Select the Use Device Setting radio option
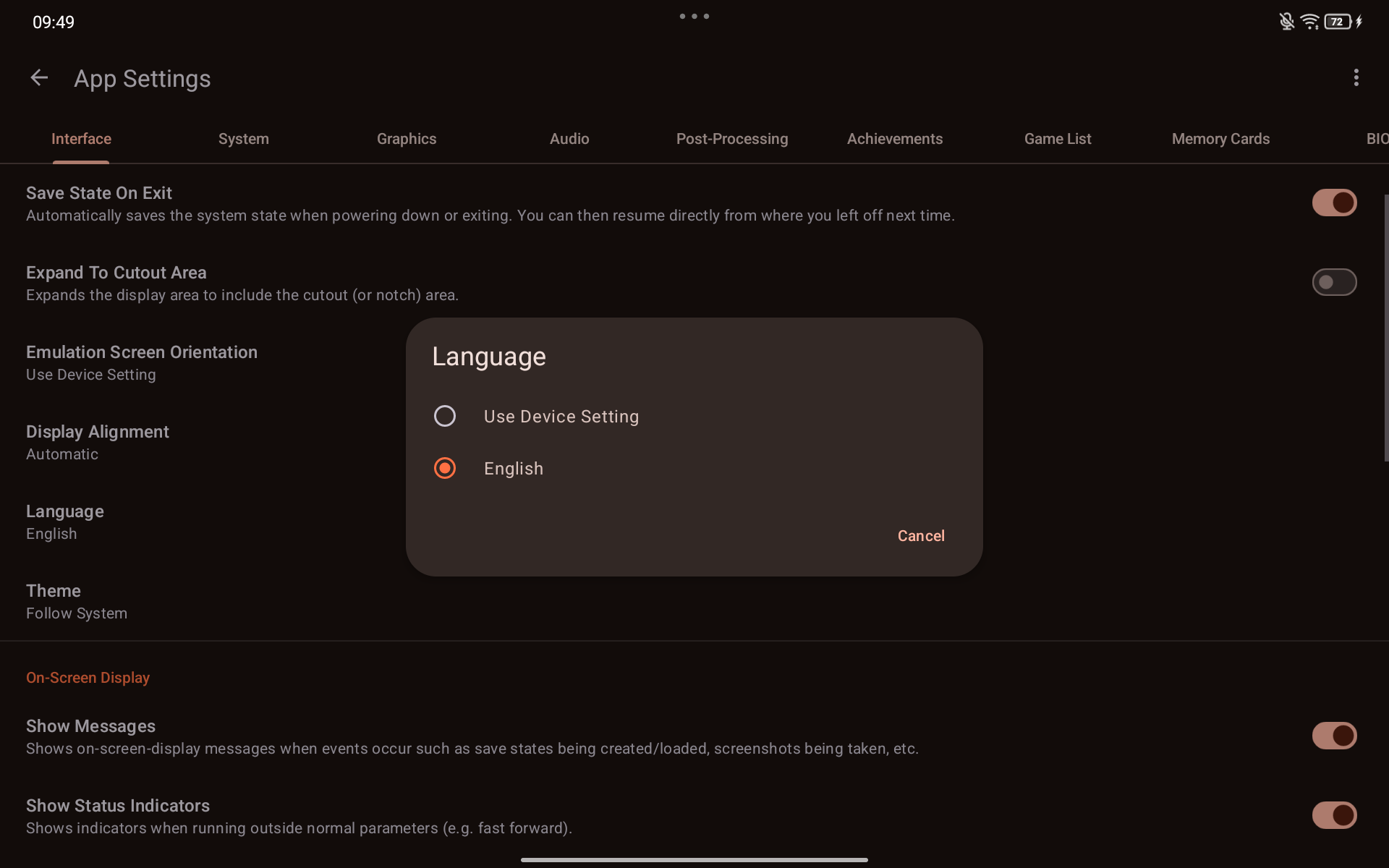This screenshot has width=1389, height=868. coord(445,416)
